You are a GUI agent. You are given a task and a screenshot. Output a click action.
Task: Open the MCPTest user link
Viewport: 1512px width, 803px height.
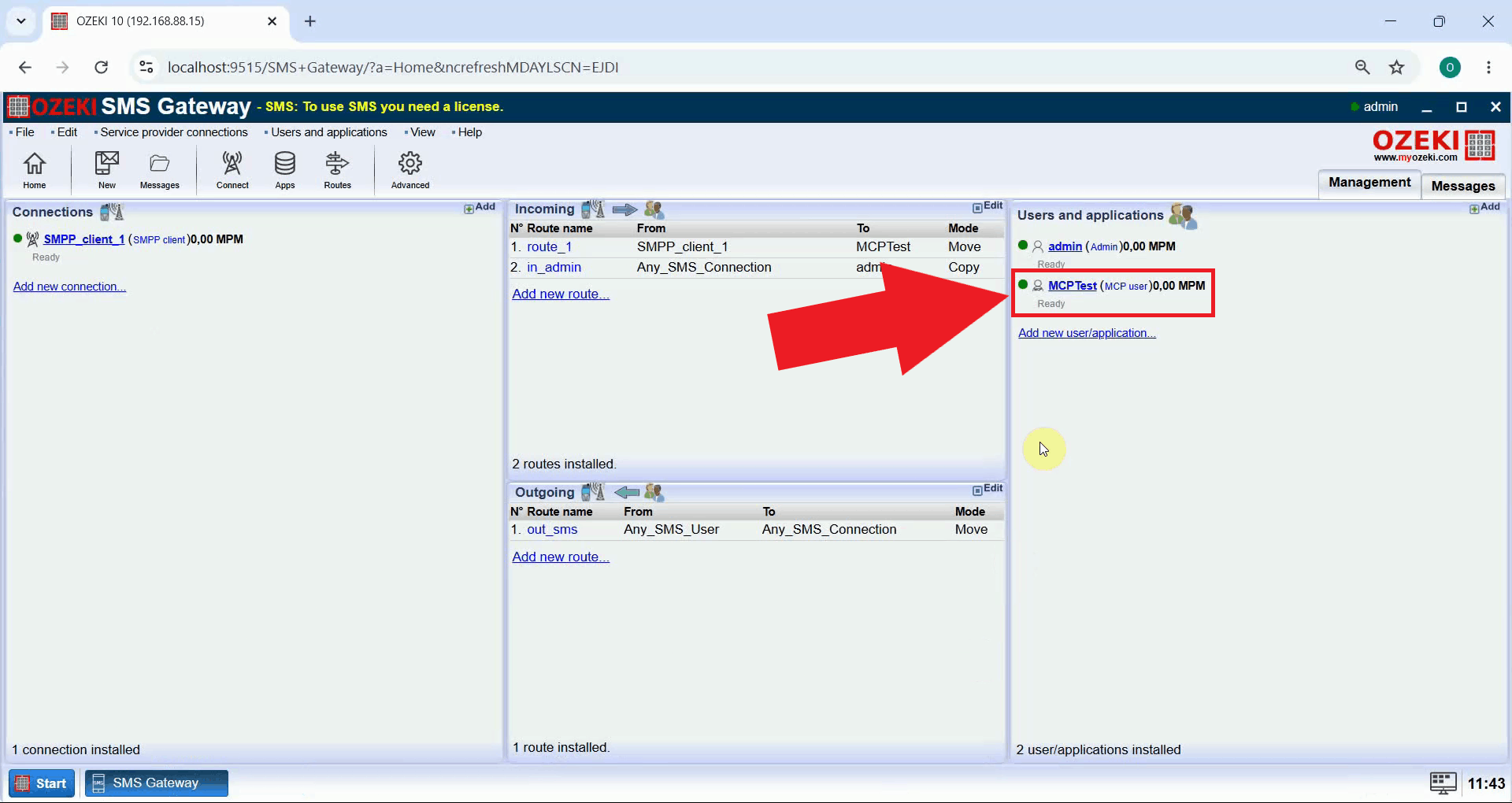pyautogui.click(x=1072, y=286)
